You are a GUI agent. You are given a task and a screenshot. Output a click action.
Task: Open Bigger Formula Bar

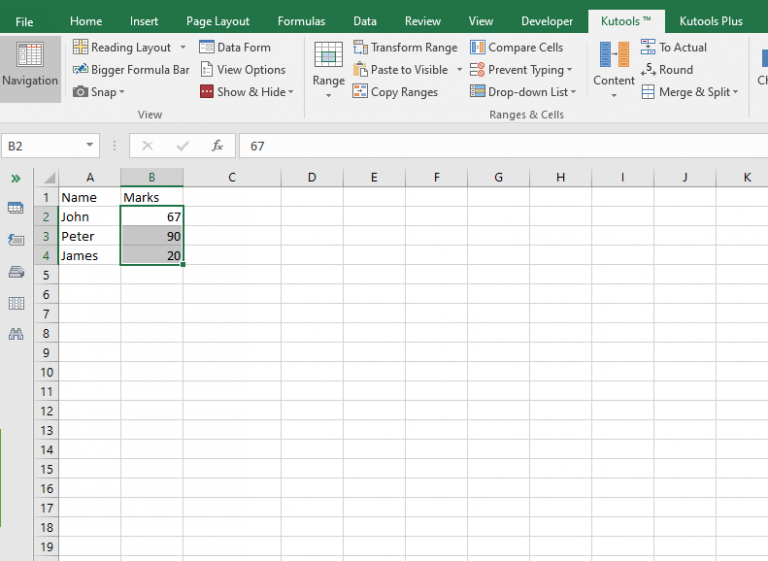click(131, 70)
